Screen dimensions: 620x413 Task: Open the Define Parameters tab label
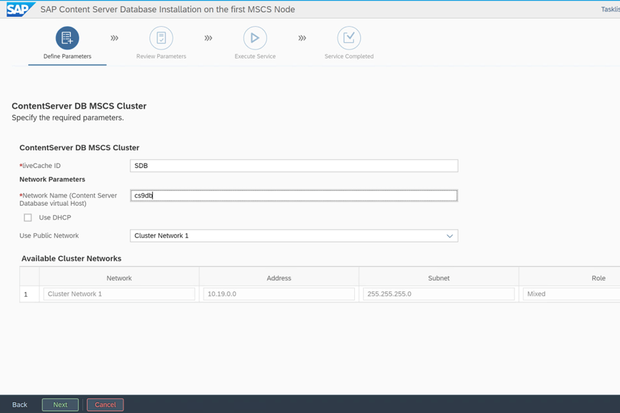67,56
